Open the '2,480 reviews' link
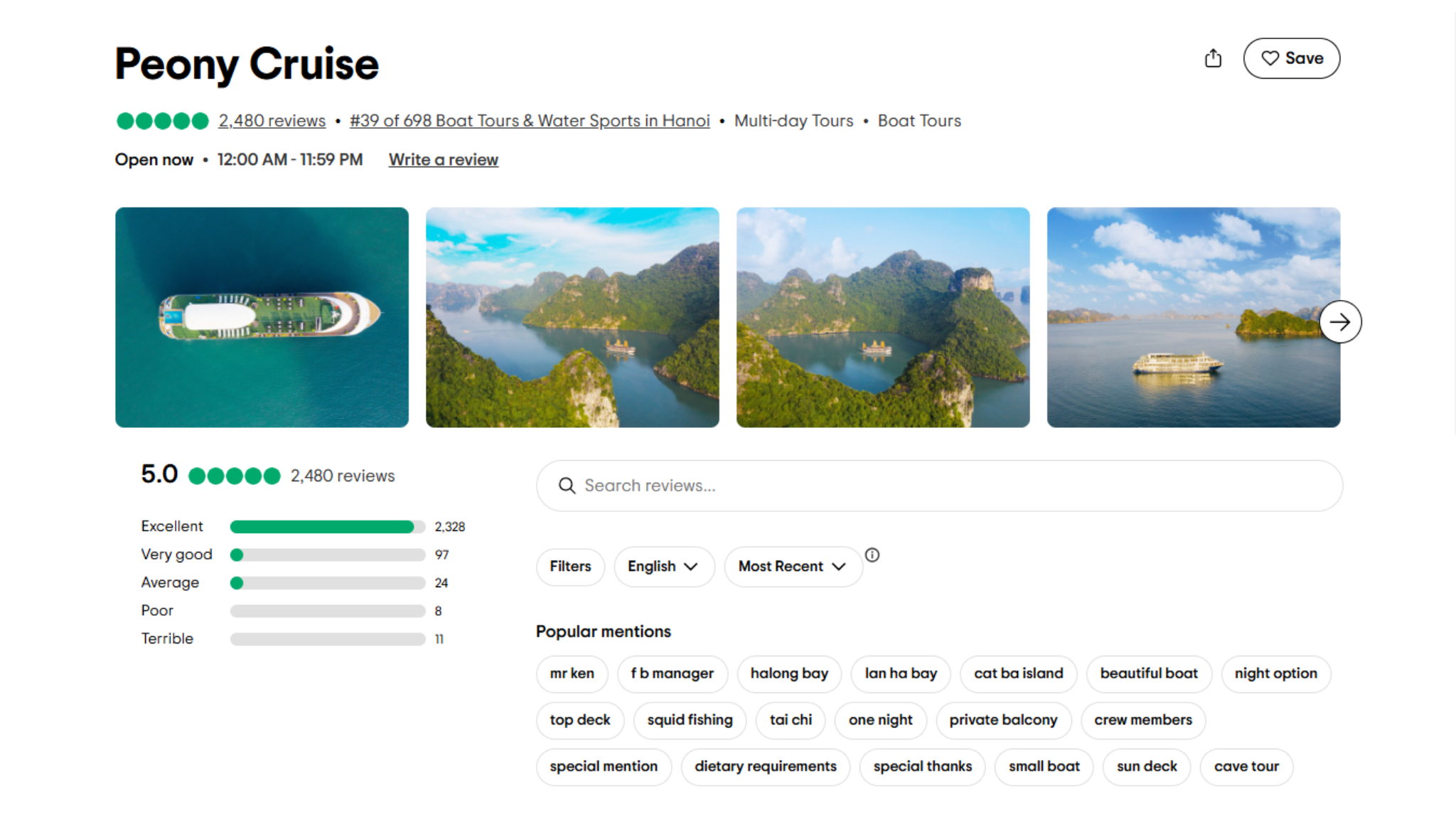 [x=272, y=121]
